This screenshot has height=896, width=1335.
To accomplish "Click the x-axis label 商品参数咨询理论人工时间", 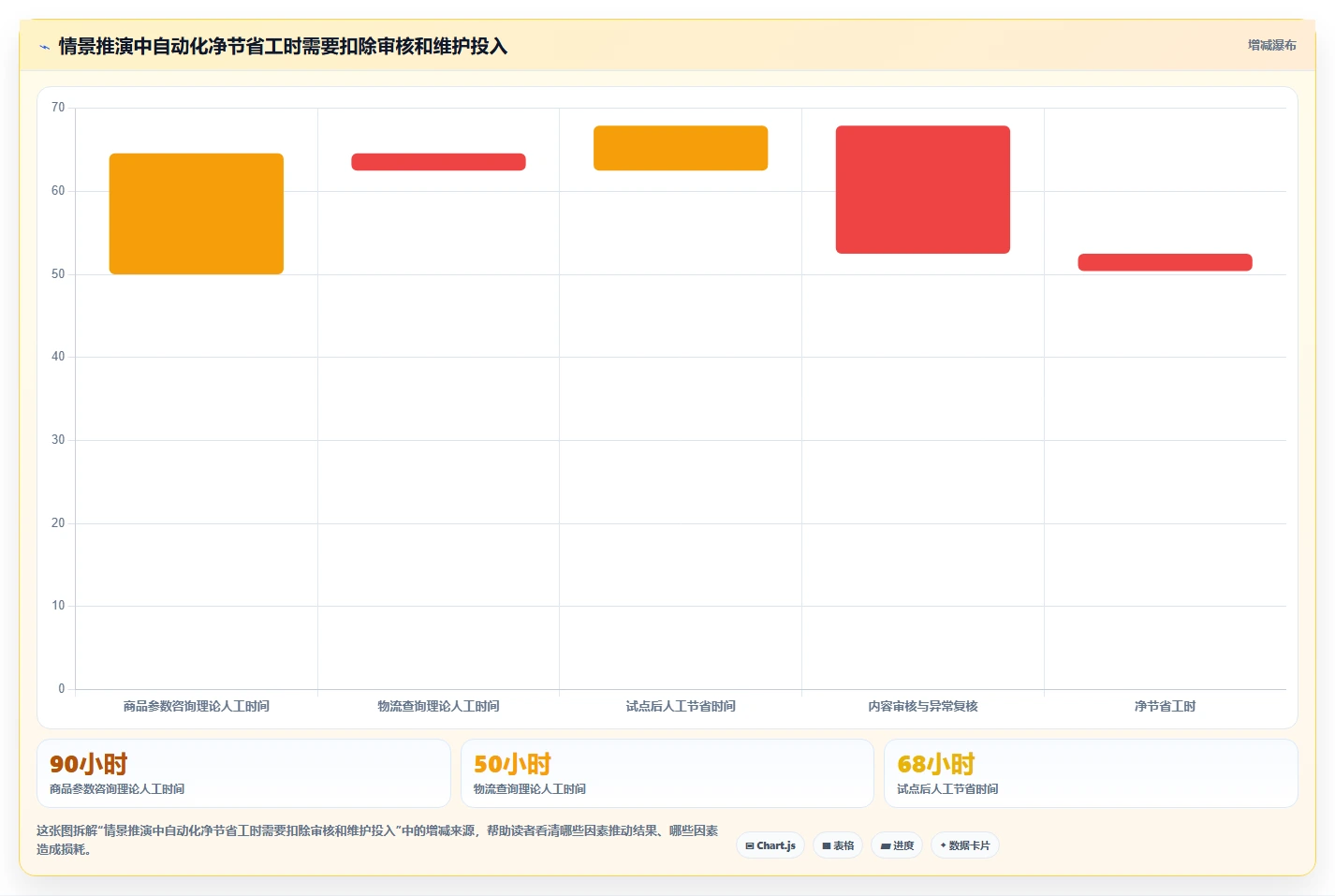I will click(197, 706).
